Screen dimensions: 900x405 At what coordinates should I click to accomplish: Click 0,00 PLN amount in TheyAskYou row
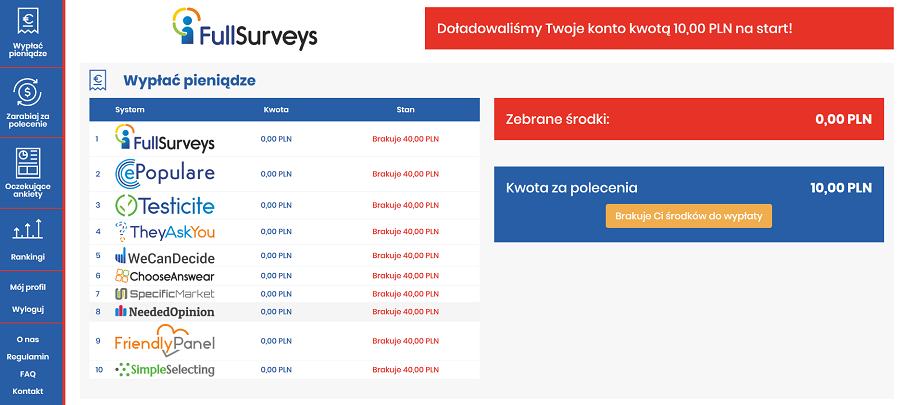point(276,232)
